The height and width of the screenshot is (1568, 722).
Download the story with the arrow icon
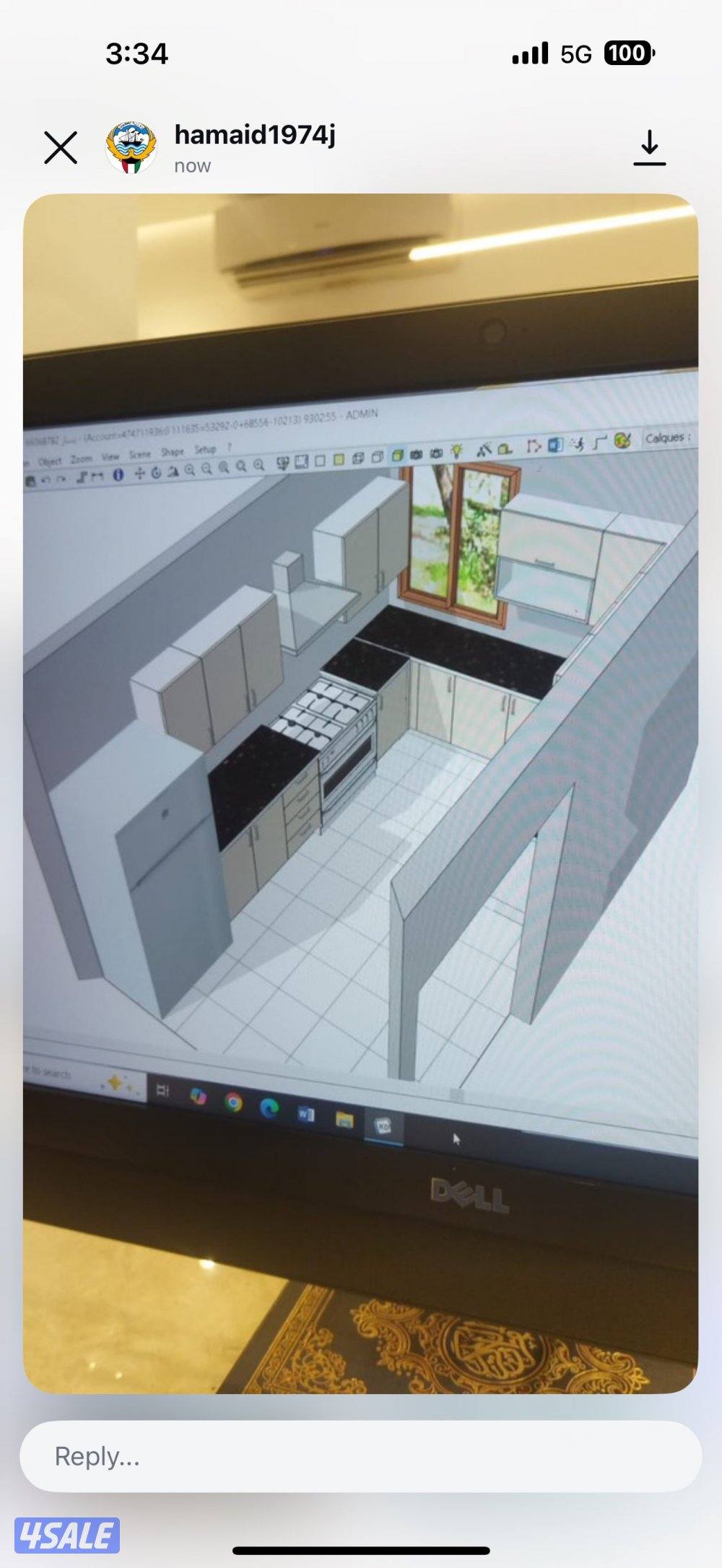click(649, 148)
